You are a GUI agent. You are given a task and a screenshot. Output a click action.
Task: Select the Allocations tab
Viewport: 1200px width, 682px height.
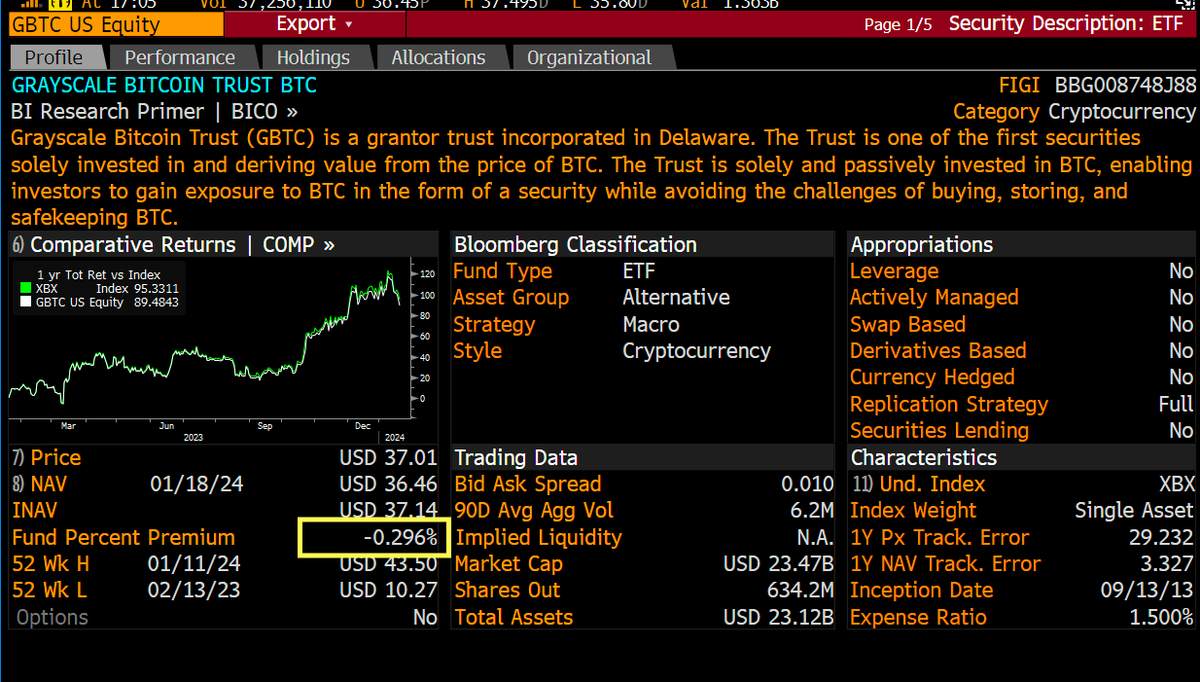click(x=438, y=58)
